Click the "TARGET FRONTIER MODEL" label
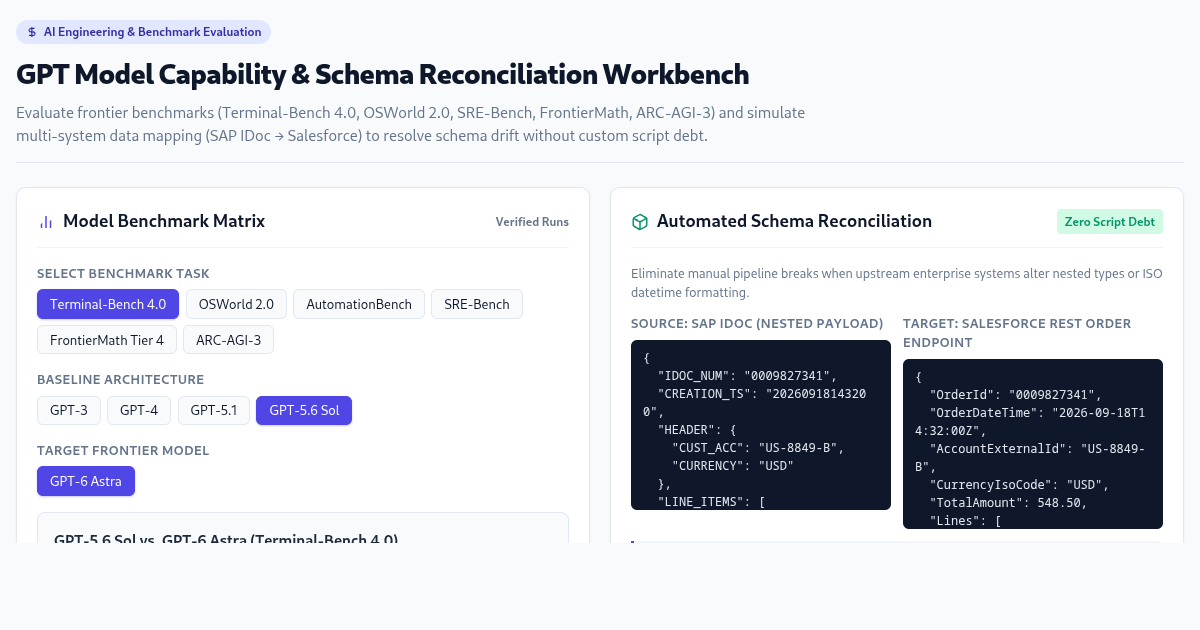Viewport: 1200px width, 630px height. point(123,450)
